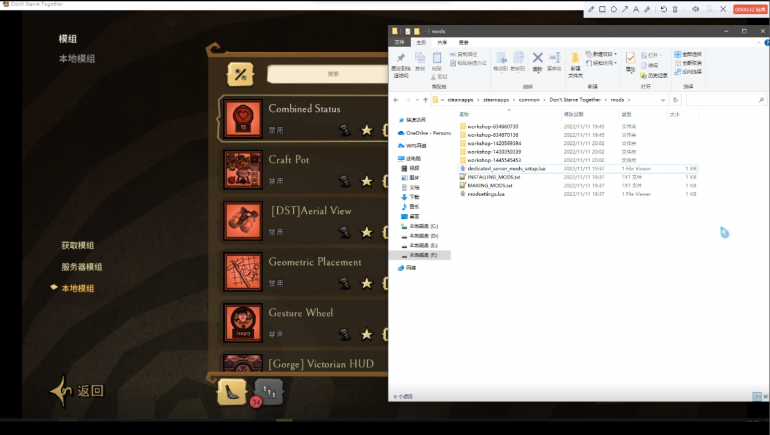Click the red recording timer stop button
Viewport: 770px width, 435px height.
coord(750,9)
